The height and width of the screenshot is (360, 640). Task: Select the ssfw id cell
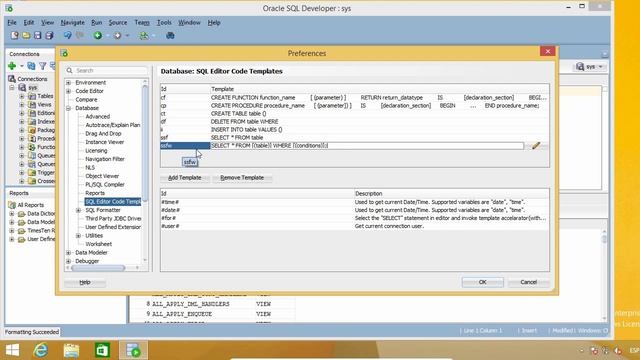point(185,146)
